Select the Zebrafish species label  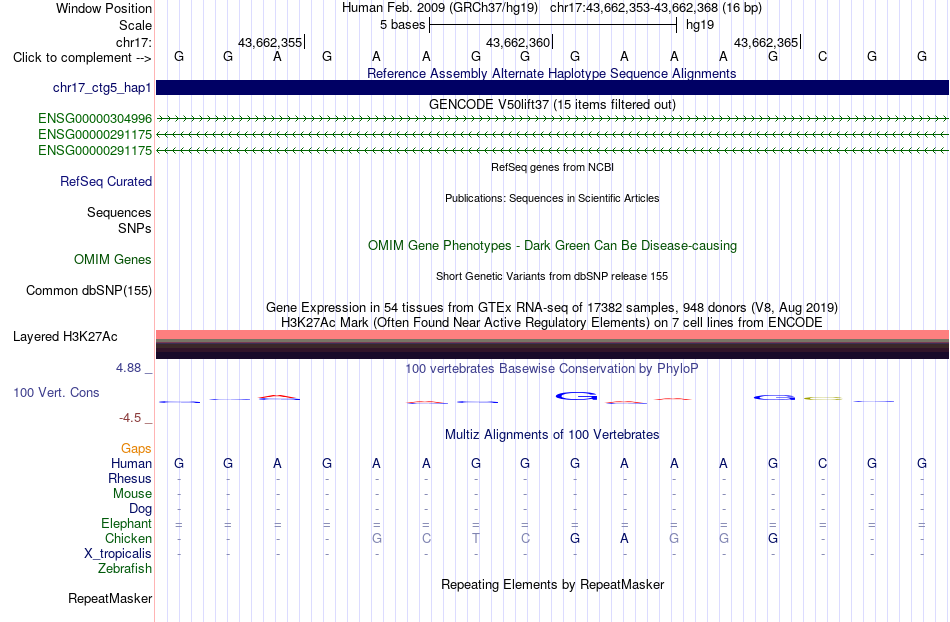click(125, 569)
